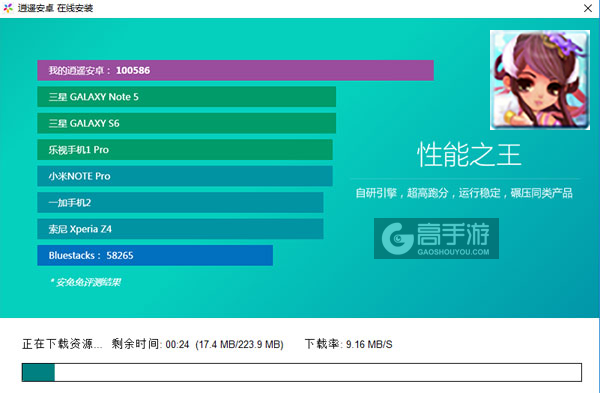Click the 性能之王 headline

coord(469,155)
